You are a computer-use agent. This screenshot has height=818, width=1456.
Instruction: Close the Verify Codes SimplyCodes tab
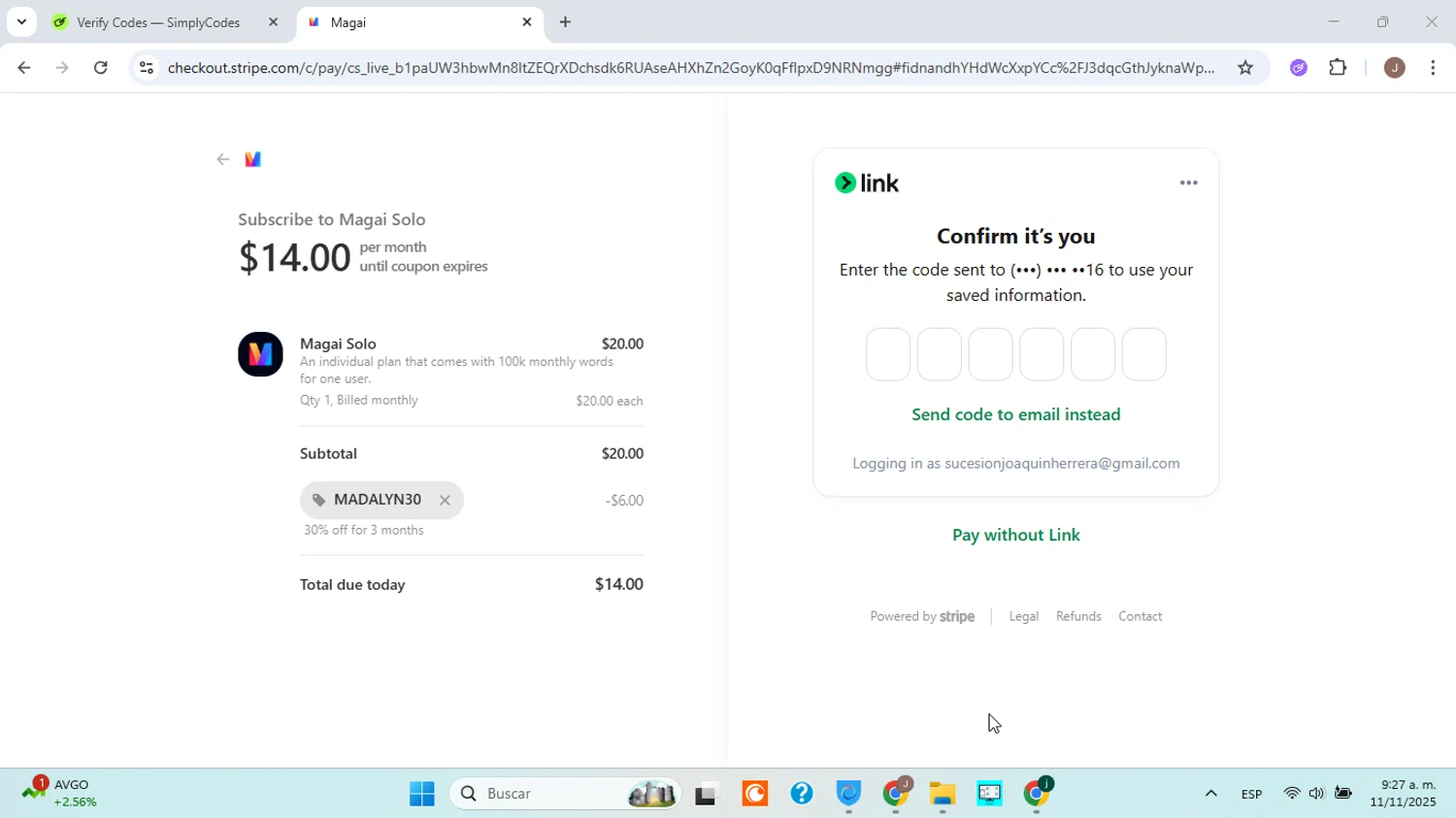273,22
